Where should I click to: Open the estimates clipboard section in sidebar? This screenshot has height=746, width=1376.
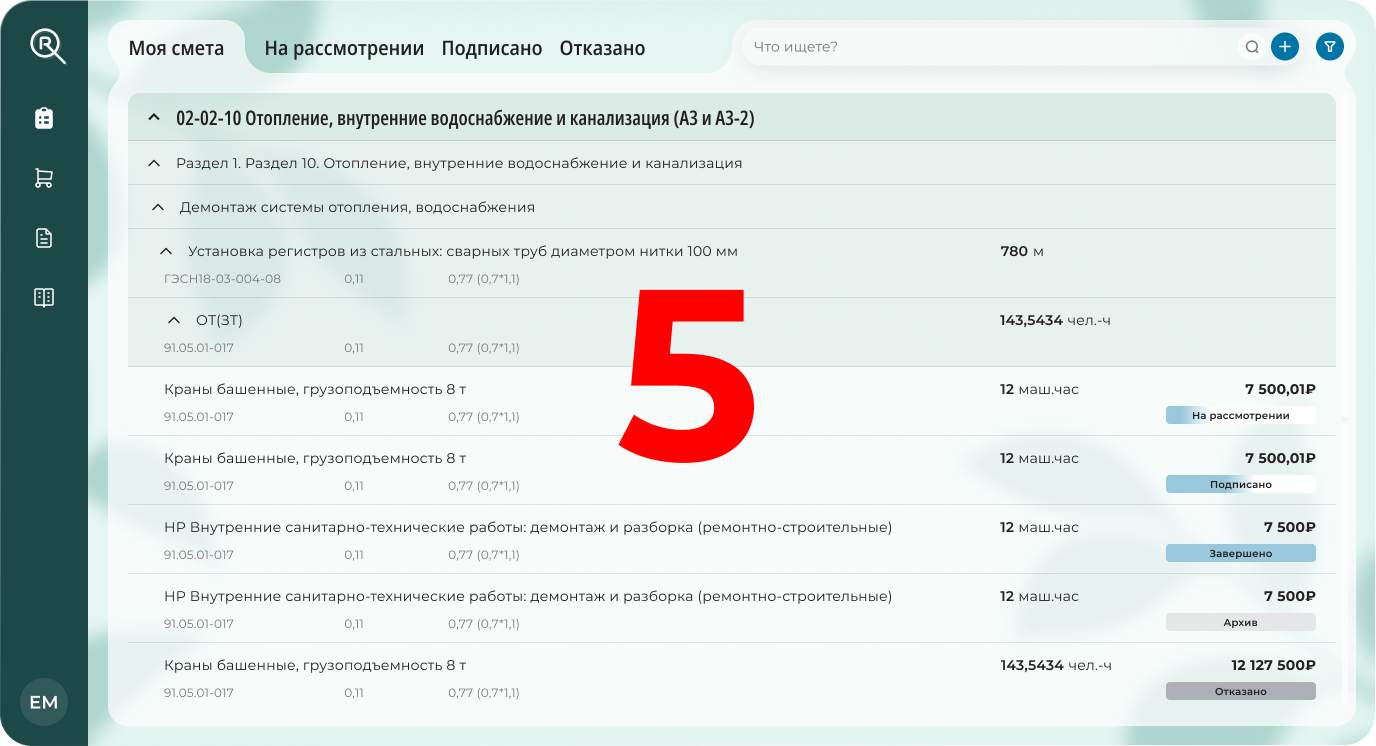click(x=43, y=117)
